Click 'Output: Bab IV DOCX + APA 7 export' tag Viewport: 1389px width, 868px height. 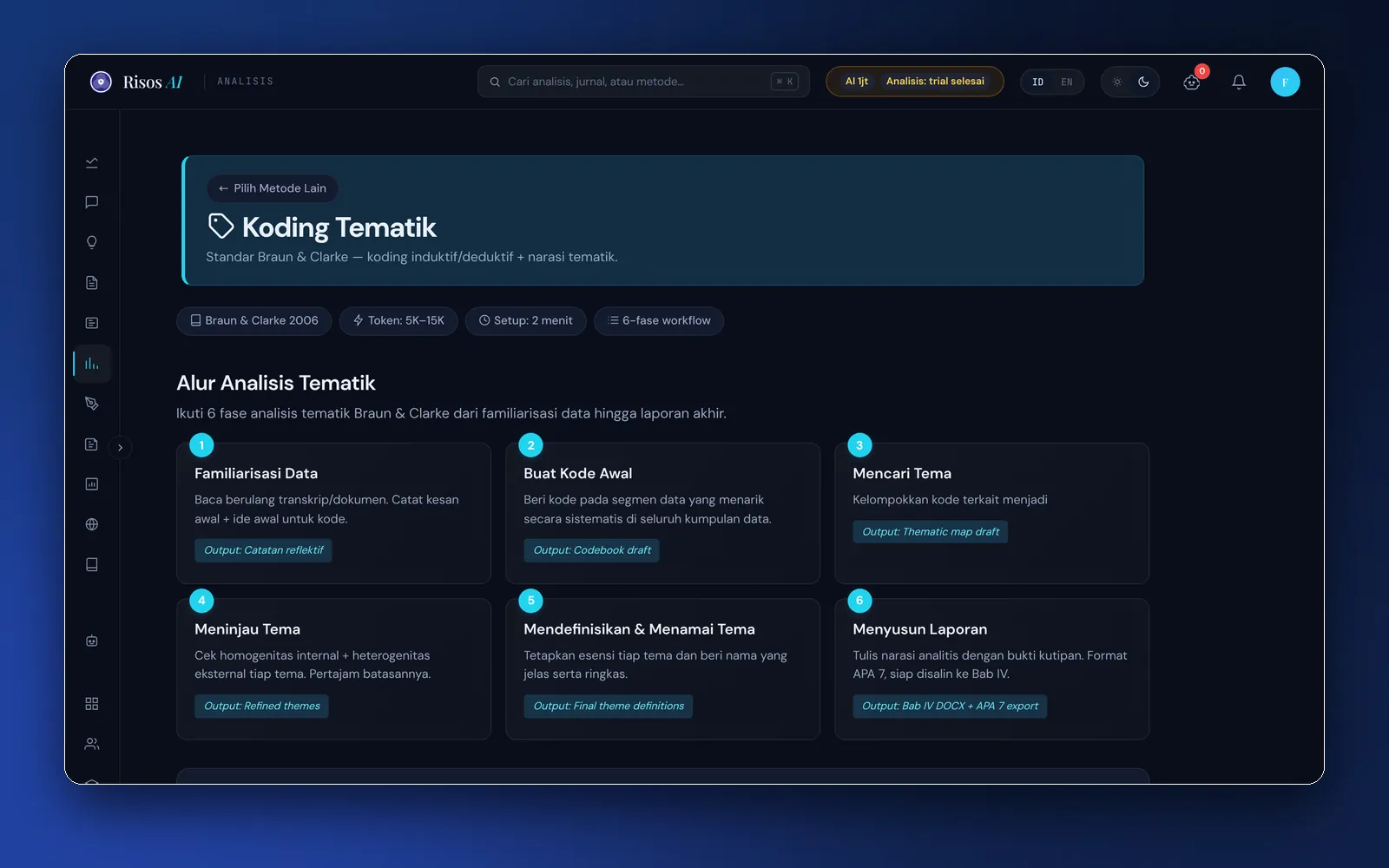click(950, 706)
